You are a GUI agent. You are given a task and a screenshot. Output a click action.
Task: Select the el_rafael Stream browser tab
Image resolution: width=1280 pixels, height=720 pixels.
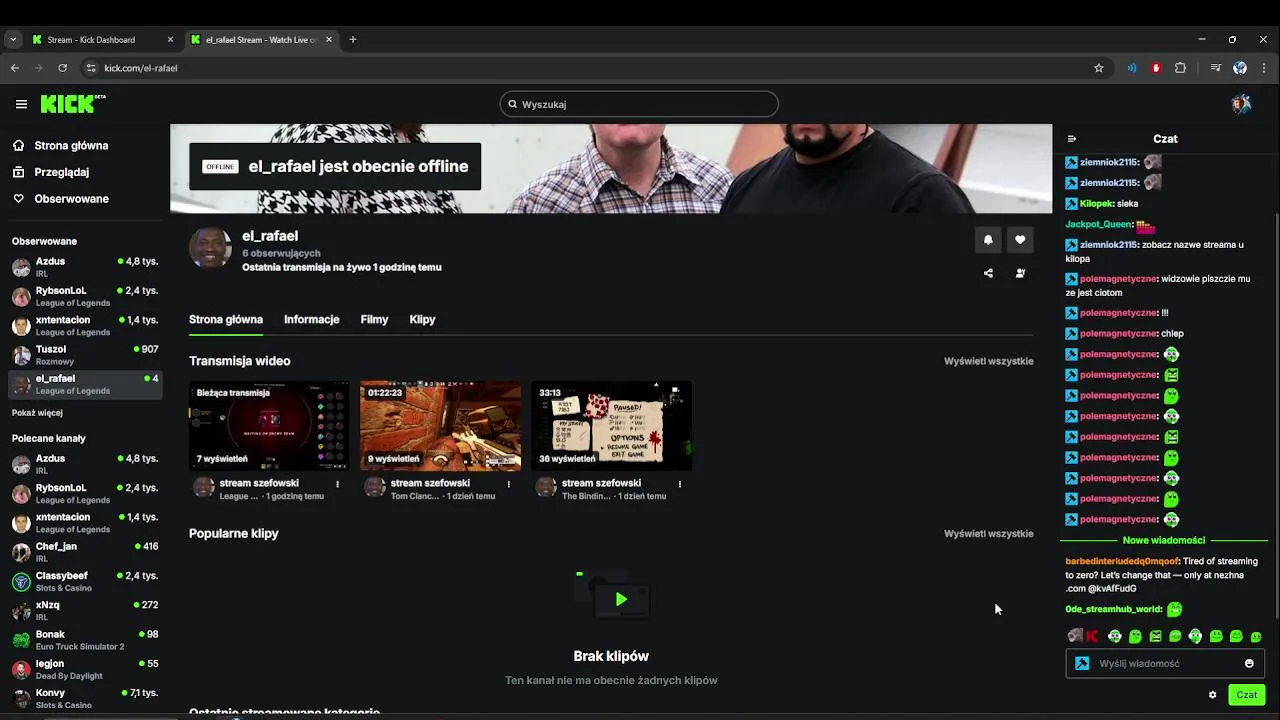tap(260, 40)
